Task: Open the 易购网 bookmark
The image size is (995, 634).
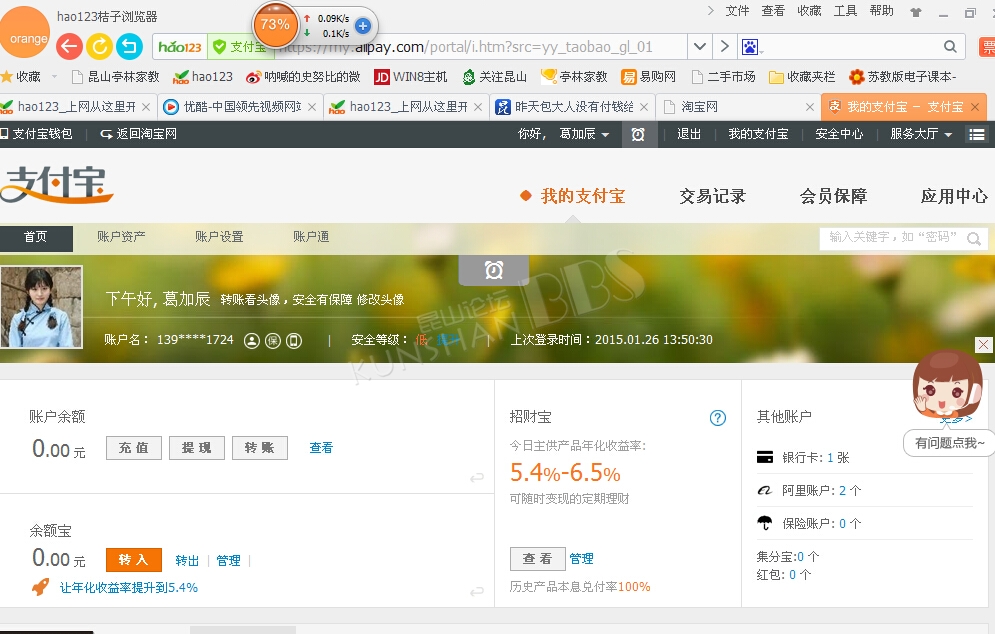Action: click(648, 77)
